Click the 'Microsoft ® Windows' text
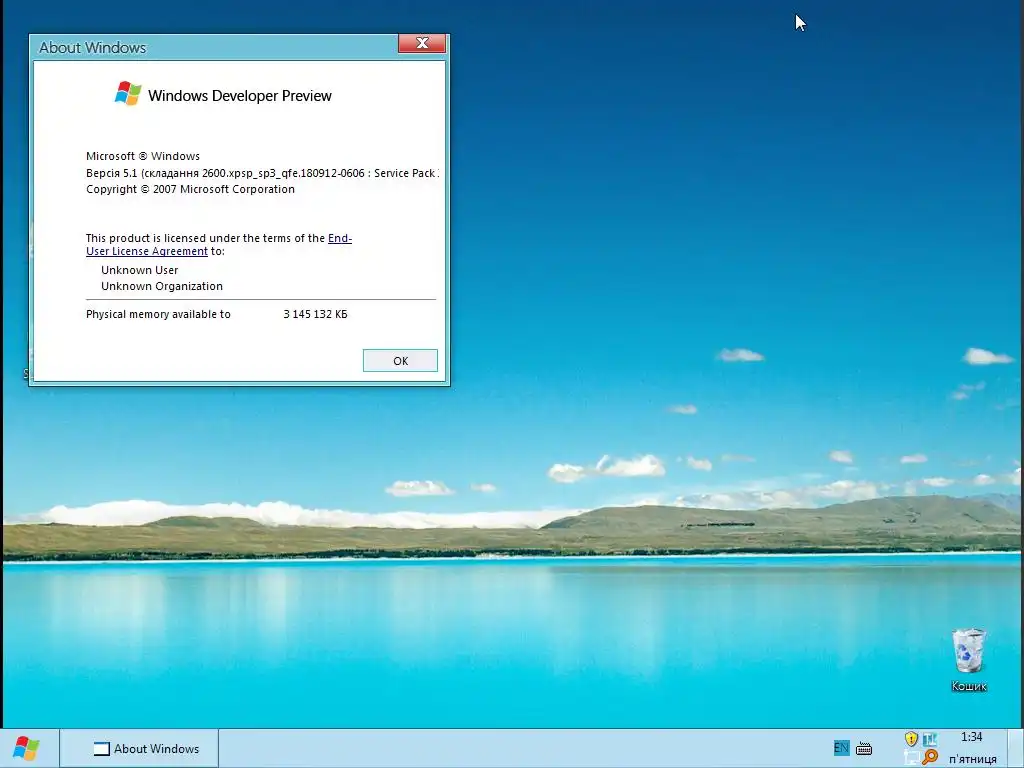 (x=143, y=156)
